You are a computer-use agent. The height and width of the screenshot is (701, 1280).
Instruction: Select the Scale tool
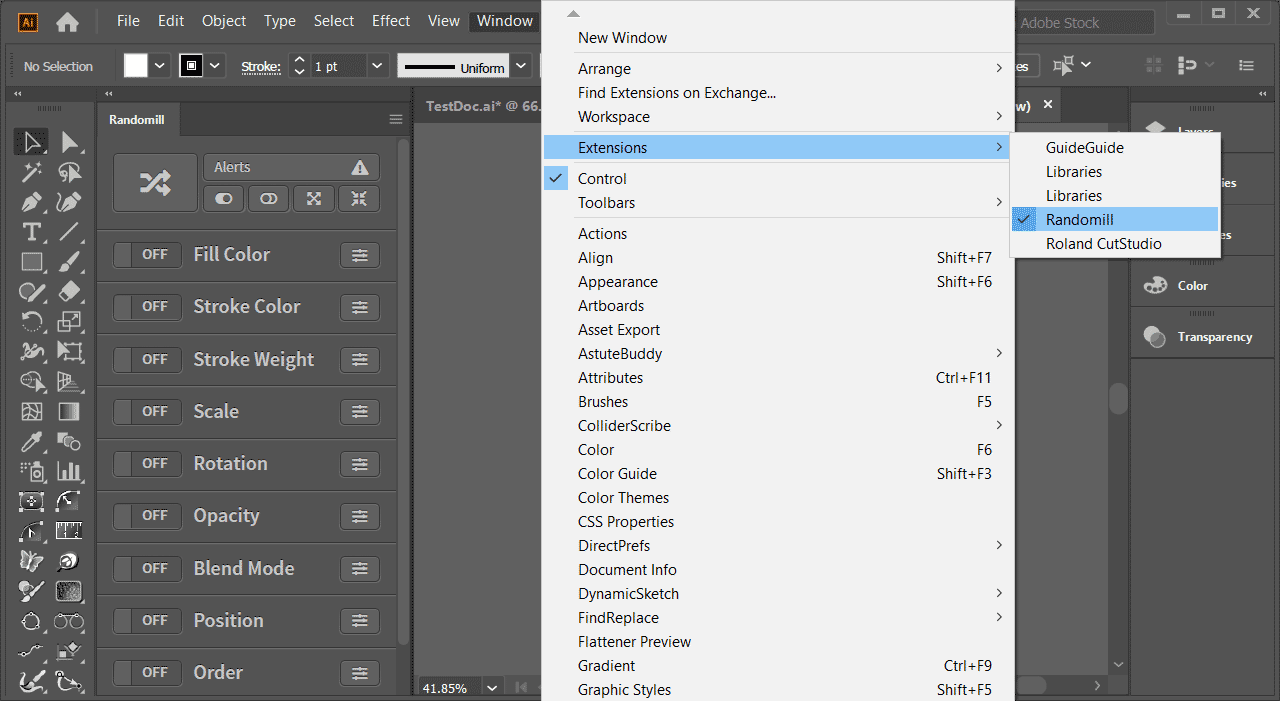point(69,322)
